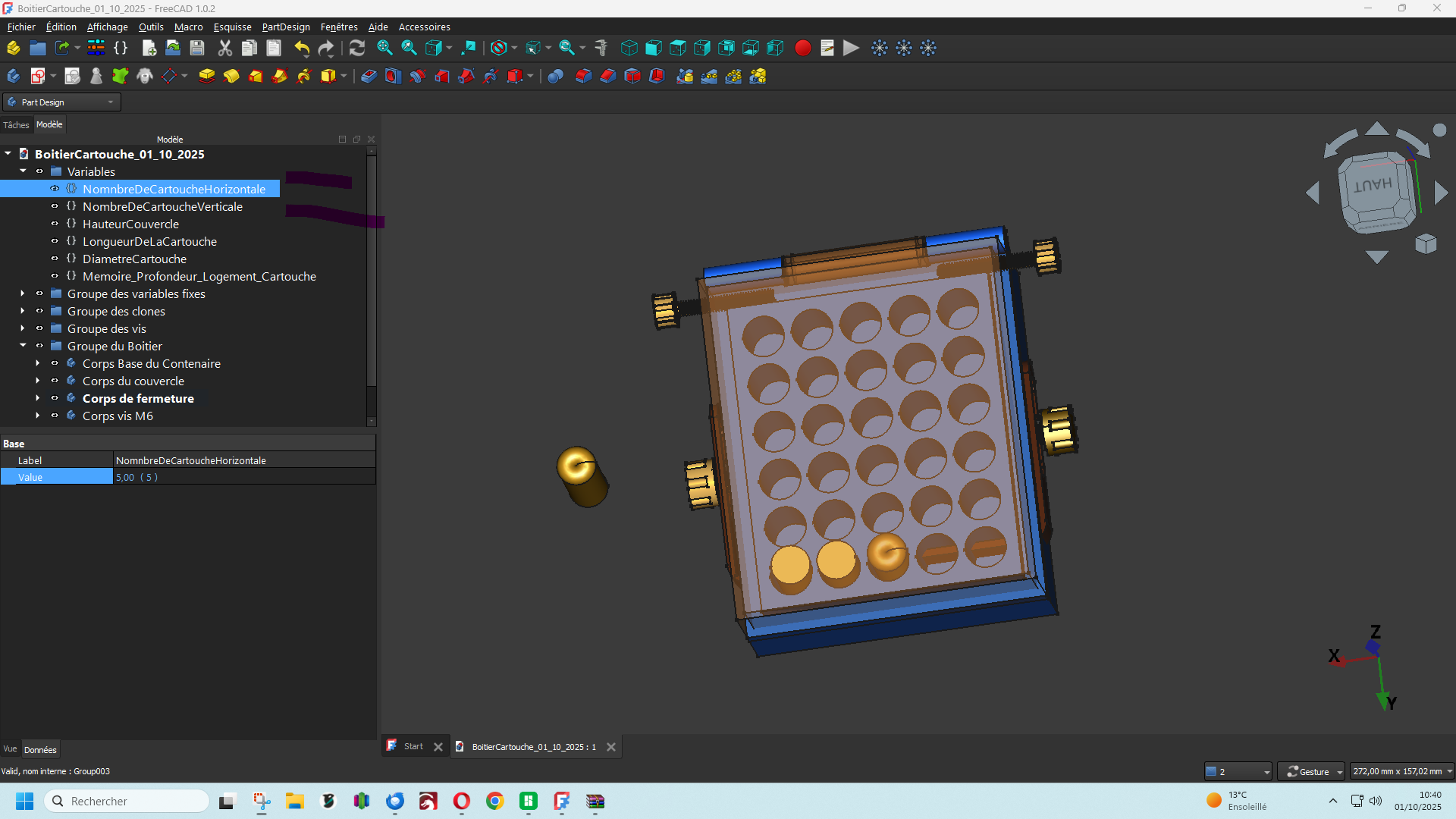Click the Execute macro play icon
This screenshot has height=819, width=1456.
click(851, 49)
